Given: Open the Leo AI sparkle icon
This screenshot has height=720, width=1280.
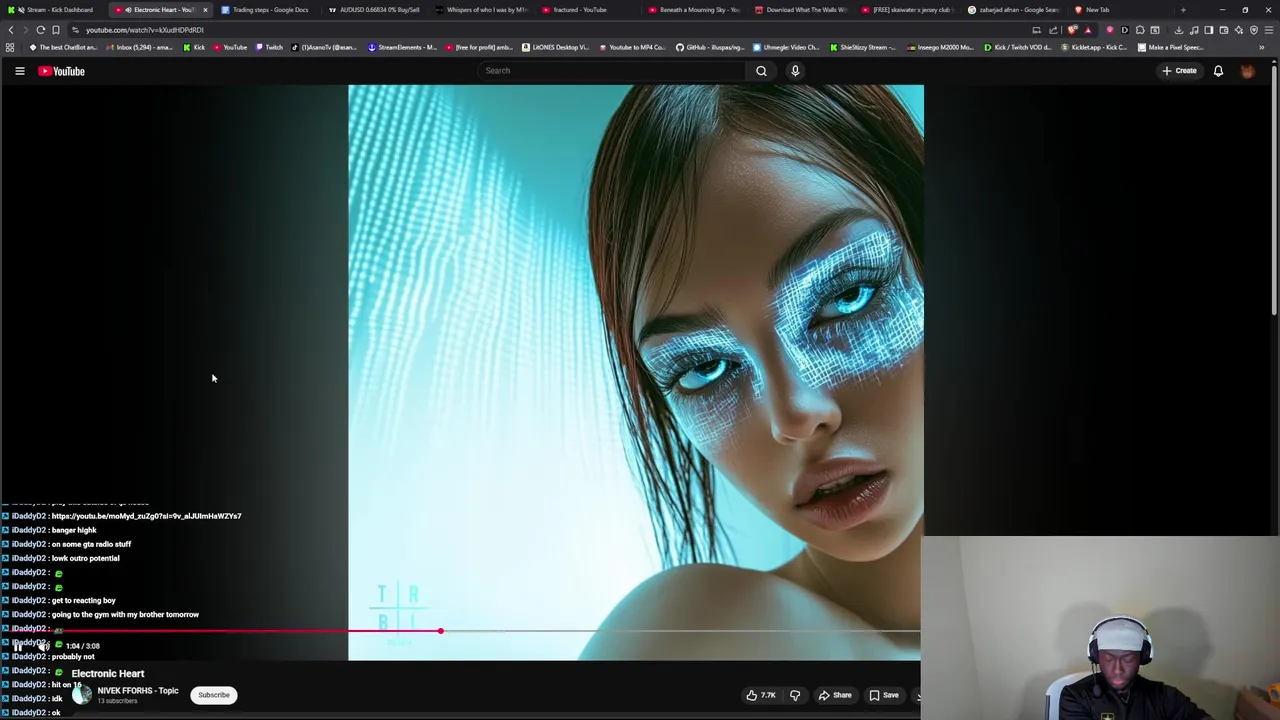Looking at the screenshot, I should (1238, 30).
